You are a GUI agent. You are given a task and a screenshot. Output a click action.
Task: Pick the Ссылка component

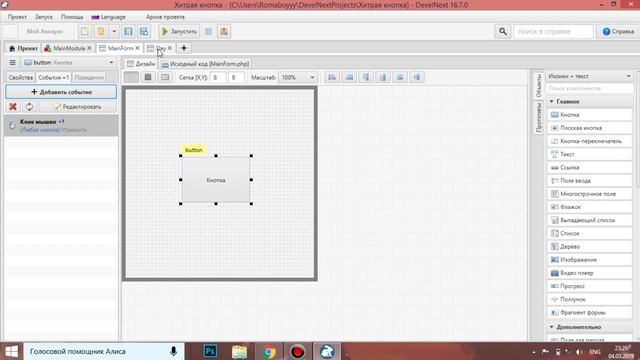click(x=590, y=167)
